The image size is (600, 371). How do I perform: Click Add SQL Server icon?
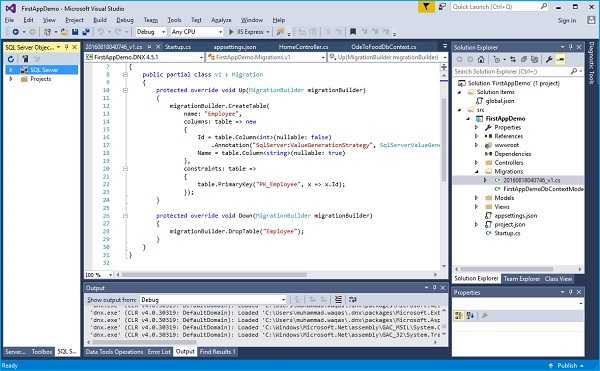25,59
